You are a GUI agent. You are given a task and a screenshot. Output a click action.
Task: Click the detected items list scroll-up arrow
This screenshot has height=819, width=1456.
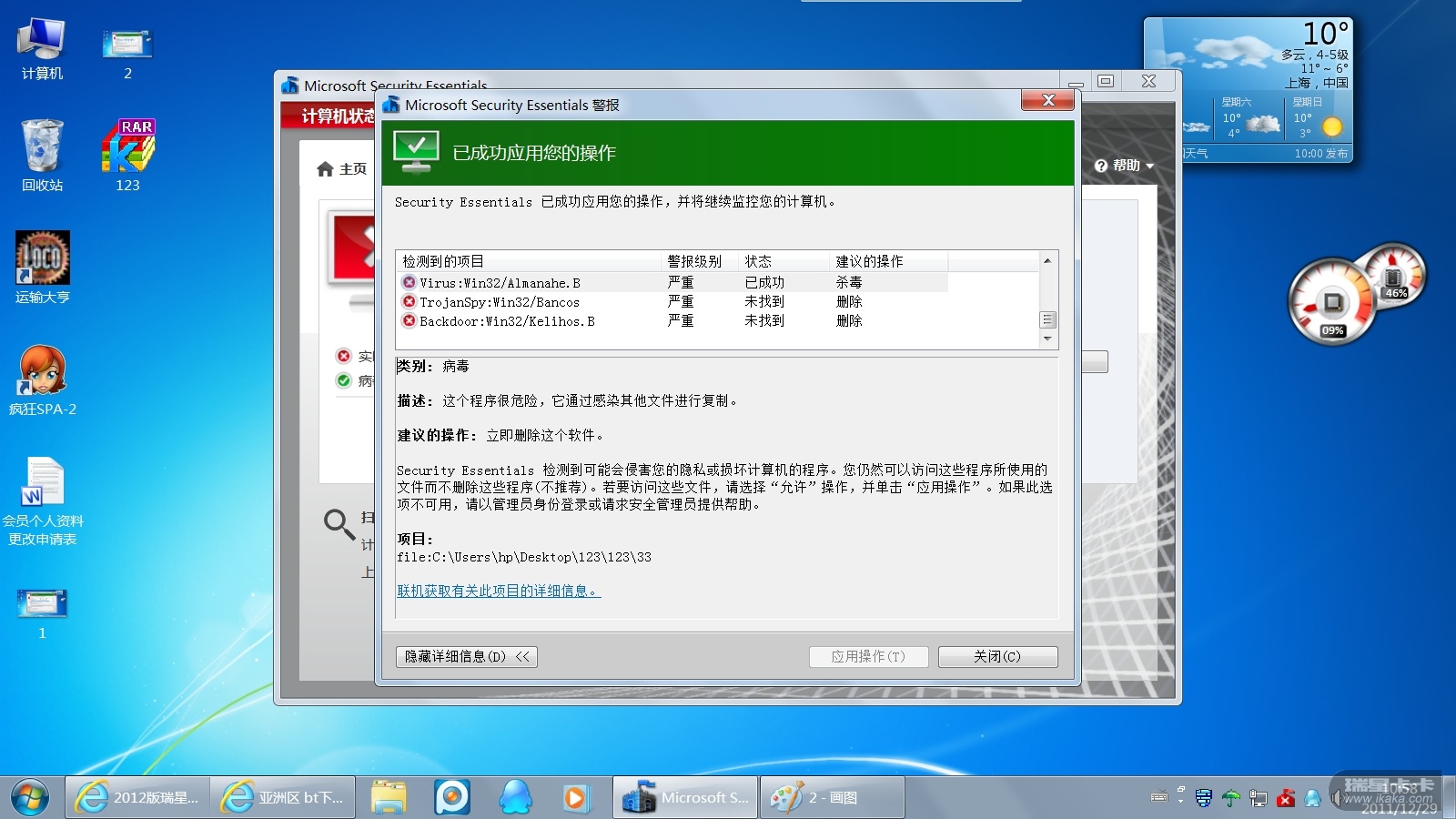click(x=1047, y=261)
